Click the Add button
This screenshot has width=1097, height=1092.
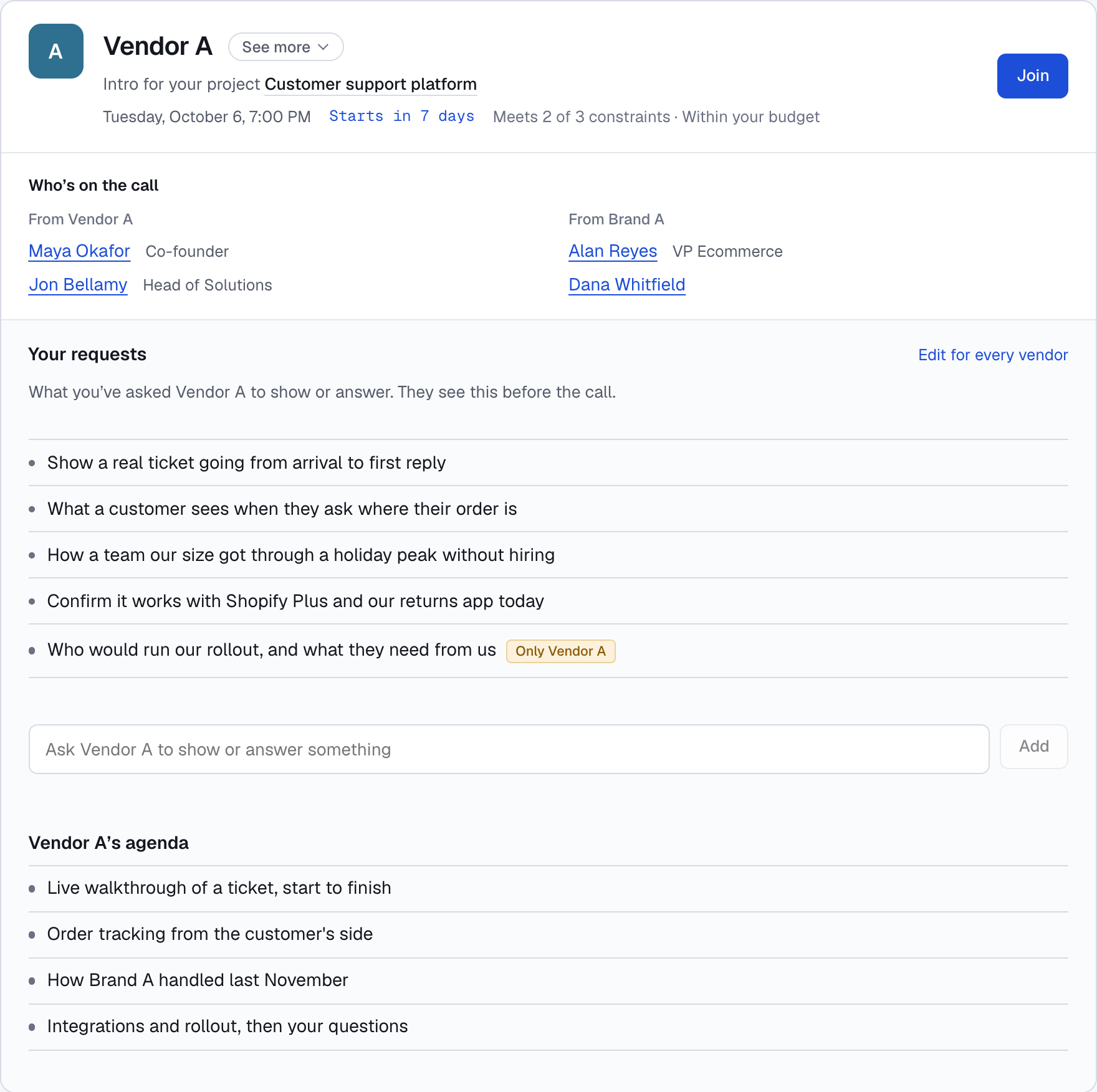coord(1034,747)
